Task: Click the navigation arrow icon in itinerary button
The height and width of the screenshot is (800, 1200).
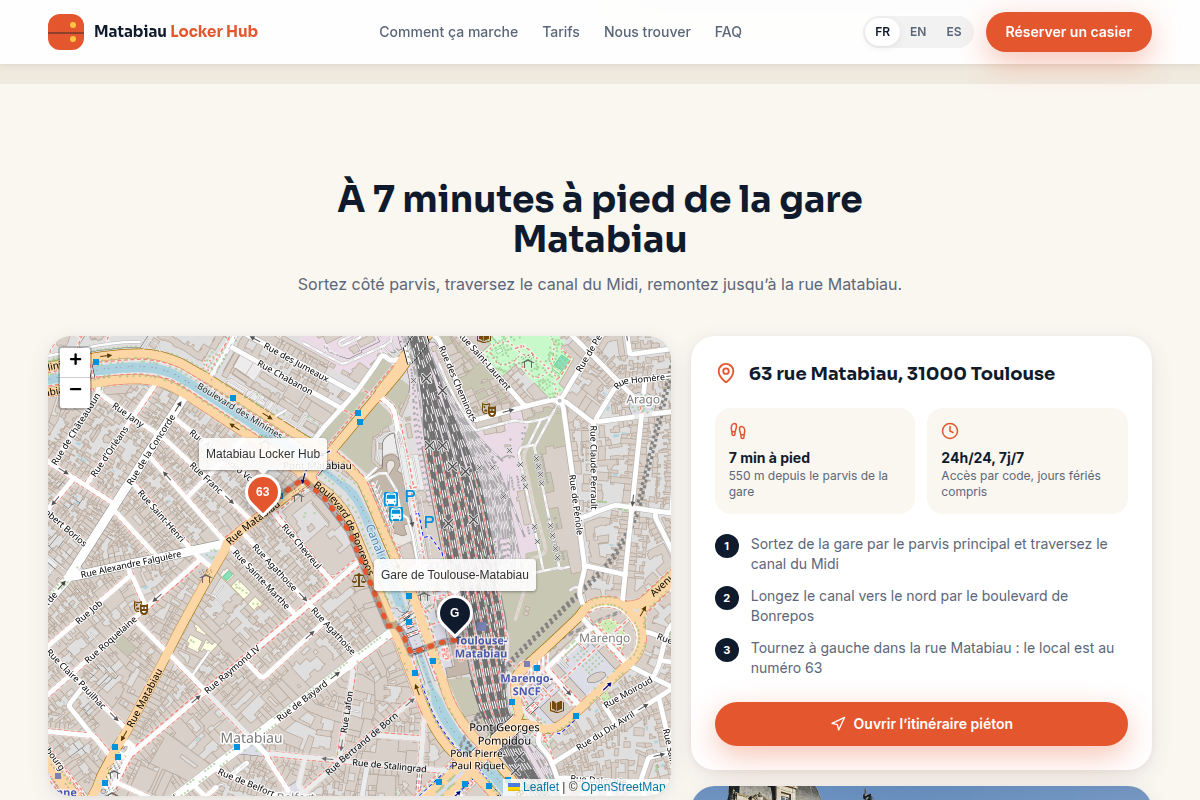Action: coord(838,724)
